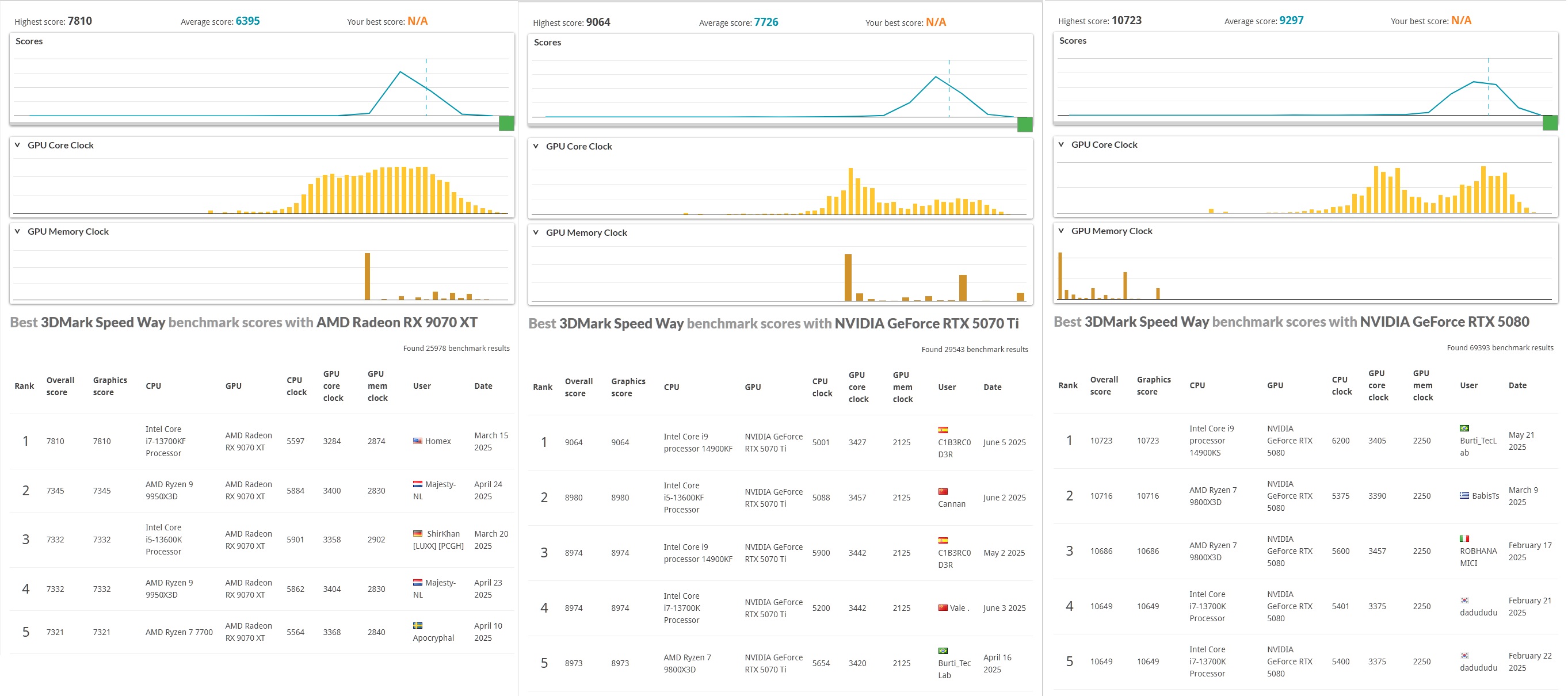1568x696 pixels.
Task: Click 'Graphics score' header in RTX 5070 Ti table
Action: click(628, 388)
